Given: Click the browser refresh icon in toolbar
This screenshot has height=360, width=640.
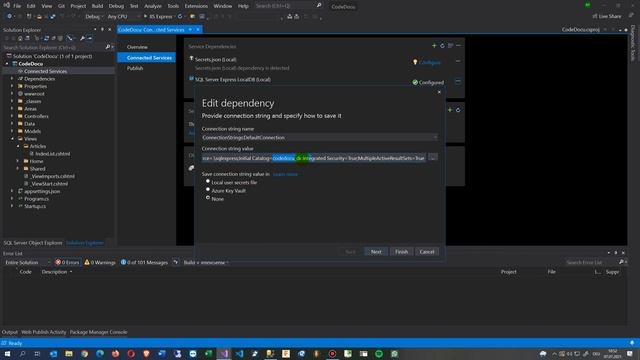Looking at the screenshot, I should coord(180,17).
